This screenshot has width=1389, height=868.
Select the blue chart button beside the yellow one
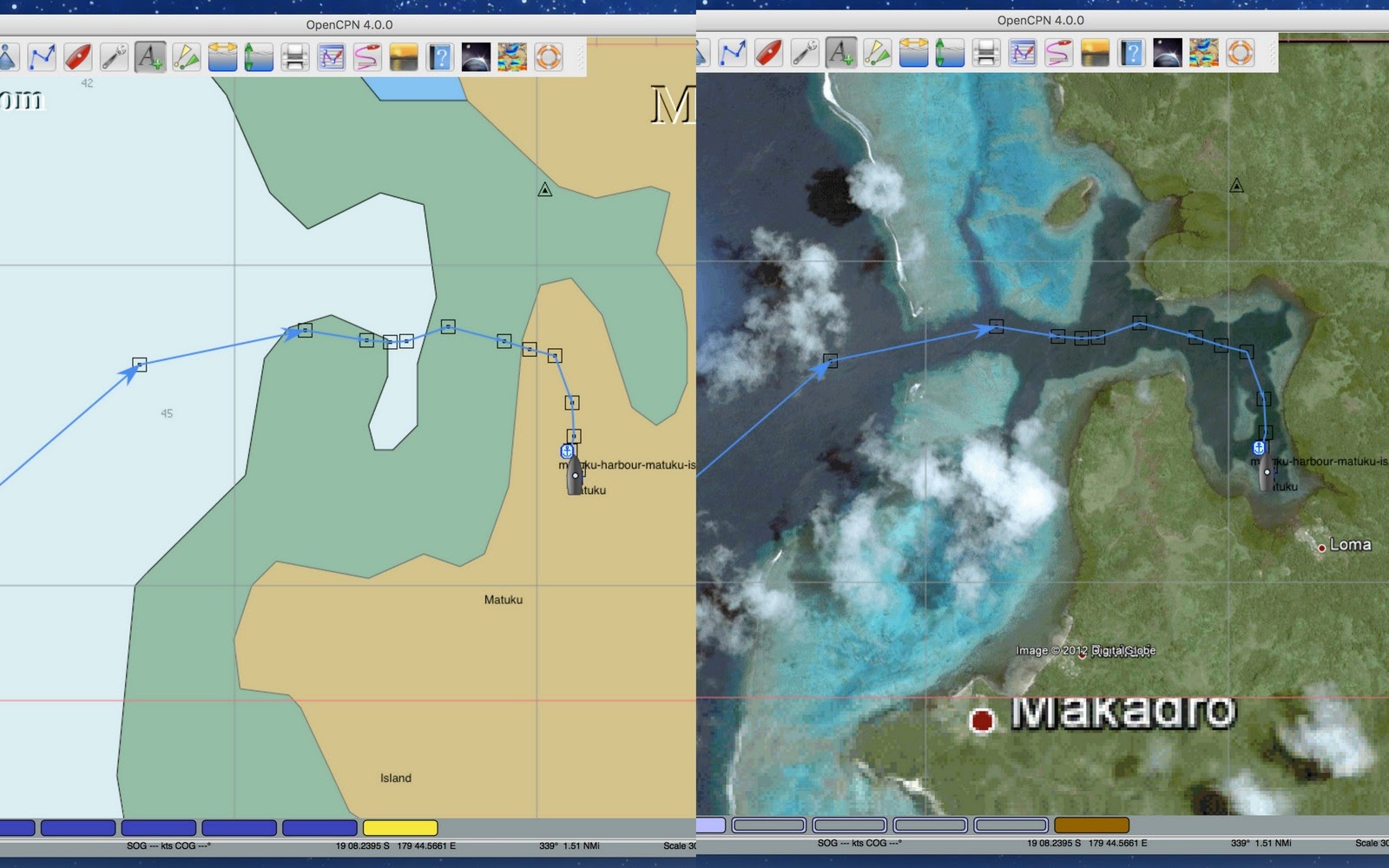click(x=319, y=828)
